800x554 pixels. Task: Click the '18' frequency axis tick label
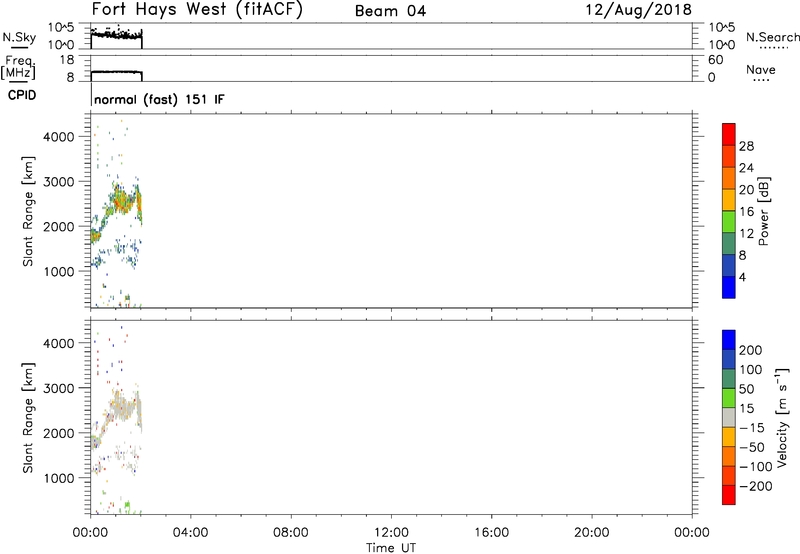(67, 60)
